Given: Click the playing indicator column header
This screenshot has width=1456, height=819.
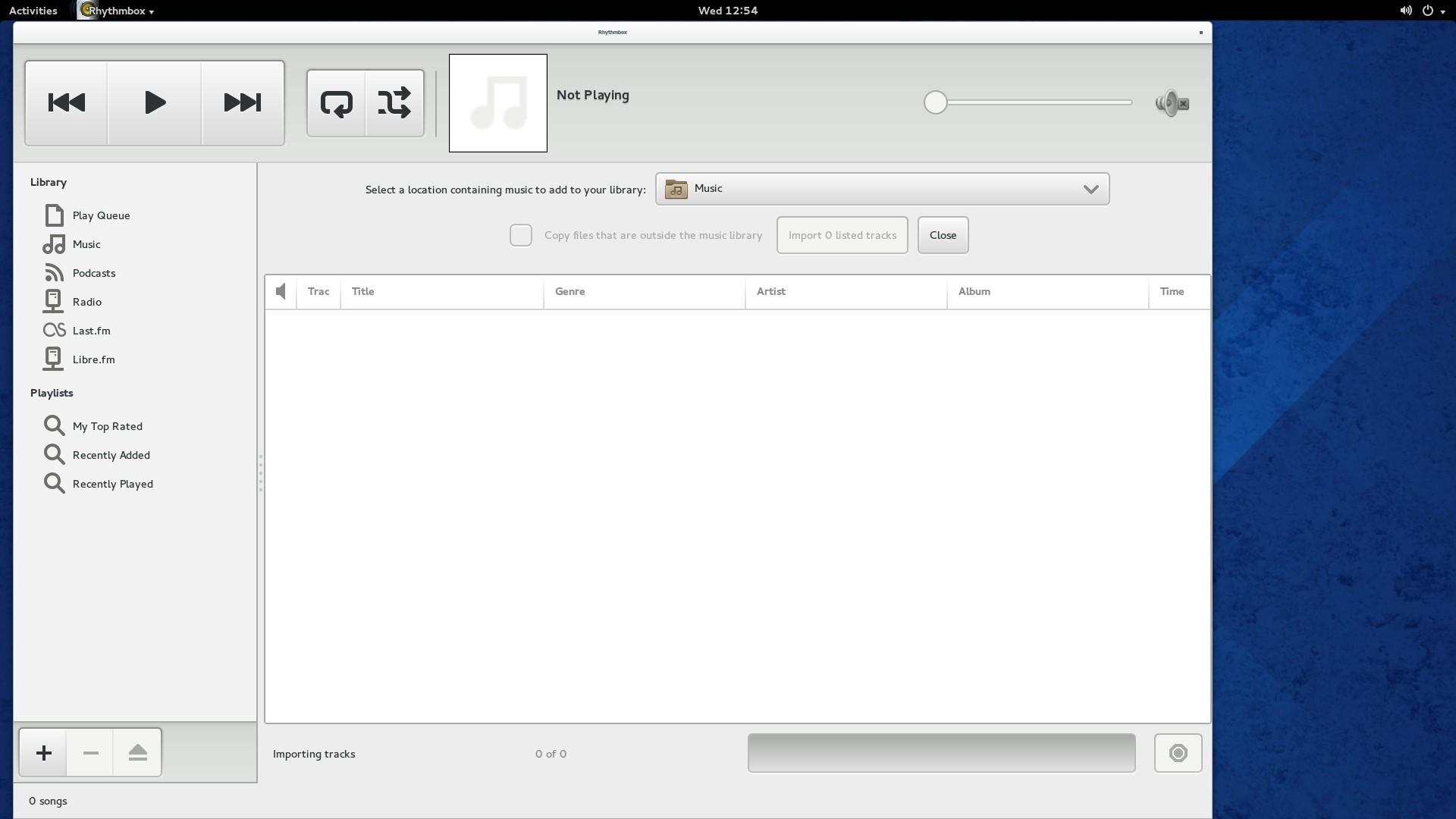Looking at the screenshot, I should click(x=281, y=292).
